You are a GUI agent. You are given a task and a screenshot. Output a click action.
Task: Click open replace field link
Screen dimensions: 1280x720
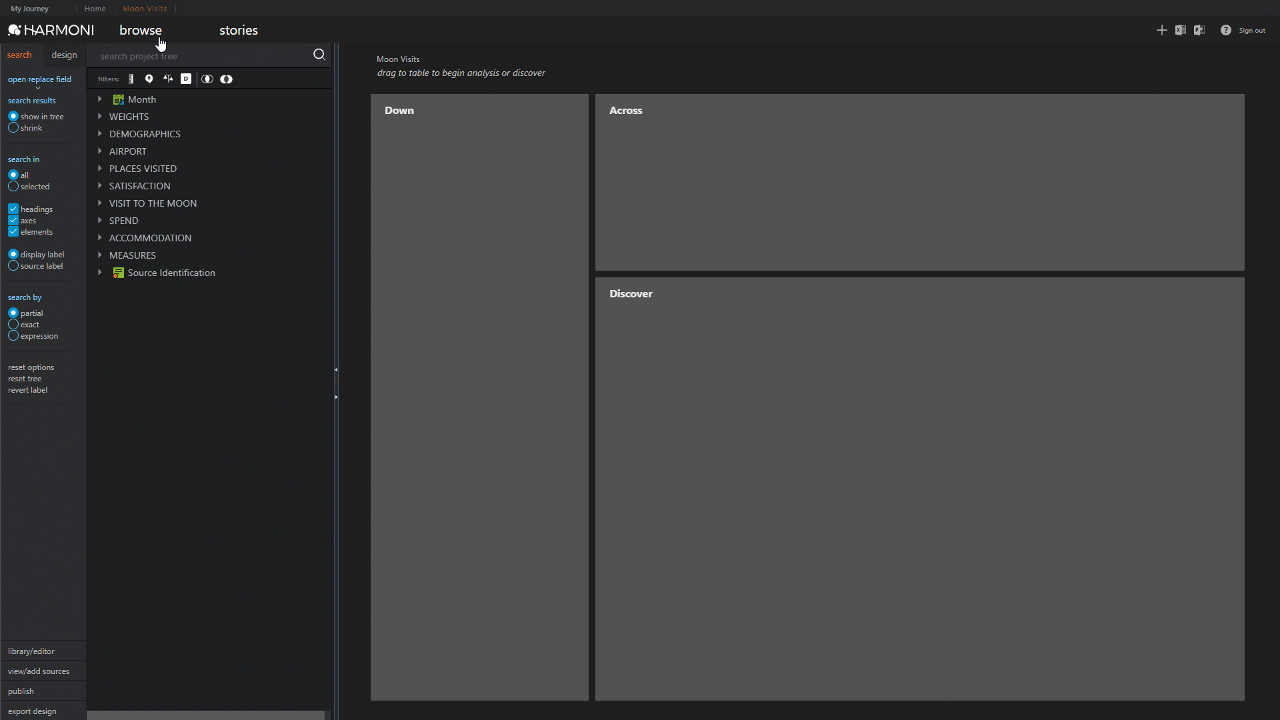point(39,79)
